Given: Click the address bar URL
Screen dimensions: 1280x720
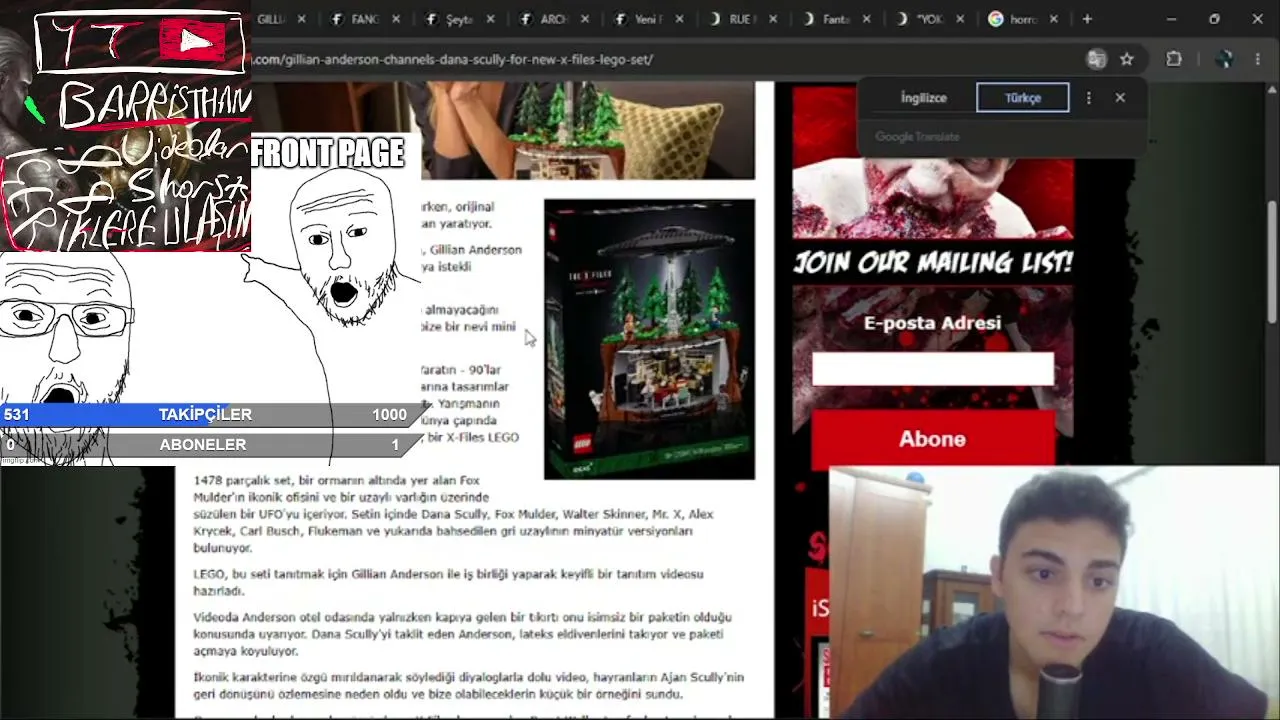Looking at the screenshot, I should (x=452, y=59).
